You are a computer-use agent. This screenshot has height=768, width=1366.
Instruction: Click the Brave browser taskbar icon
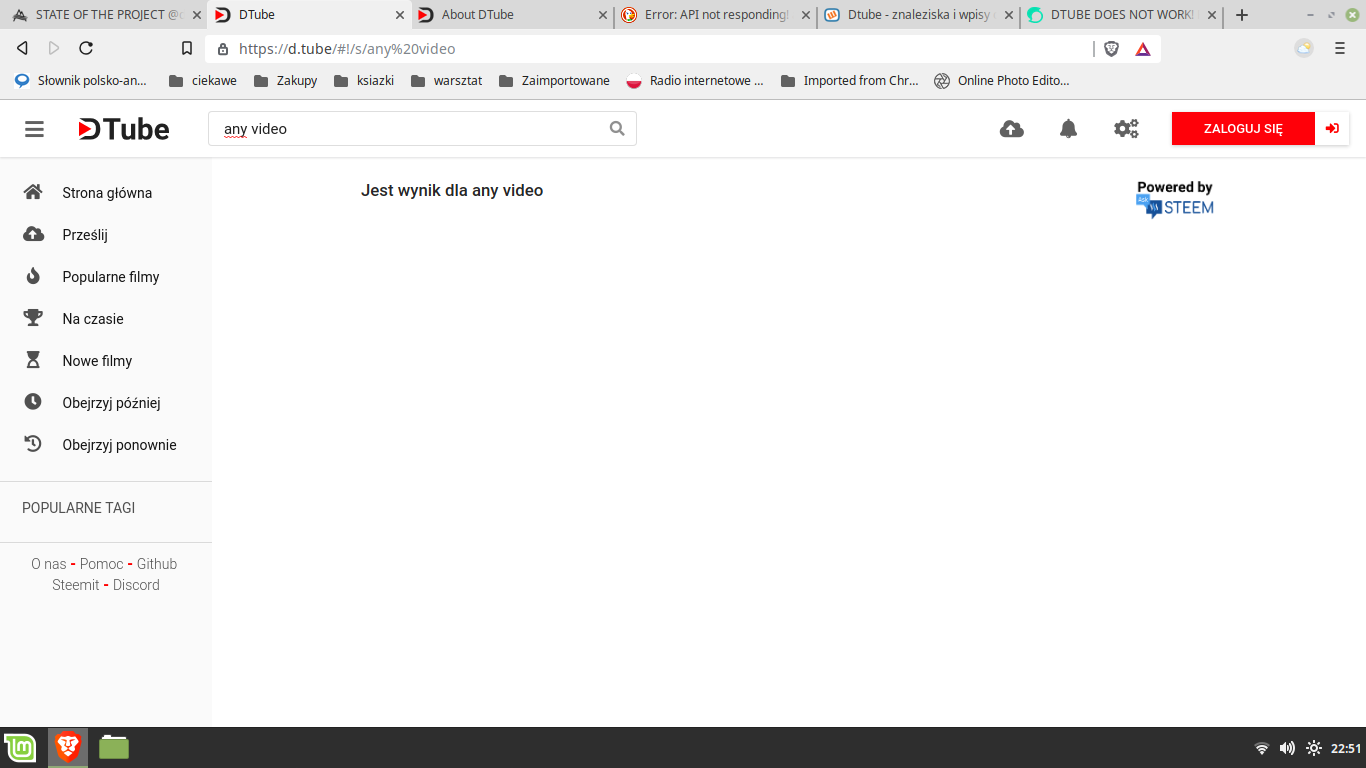(x=68, y=747)
